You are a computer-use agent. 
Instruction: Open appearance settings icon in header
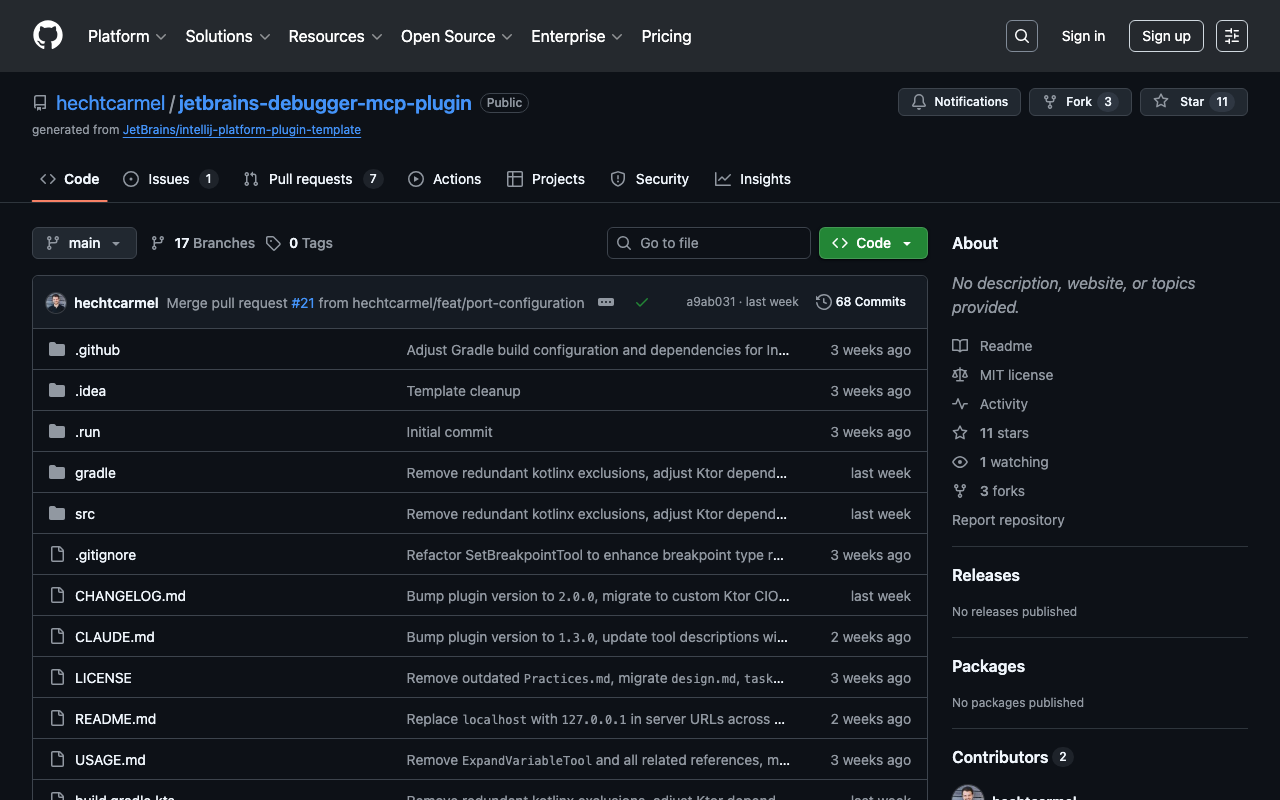click(x=1231, y=36)
